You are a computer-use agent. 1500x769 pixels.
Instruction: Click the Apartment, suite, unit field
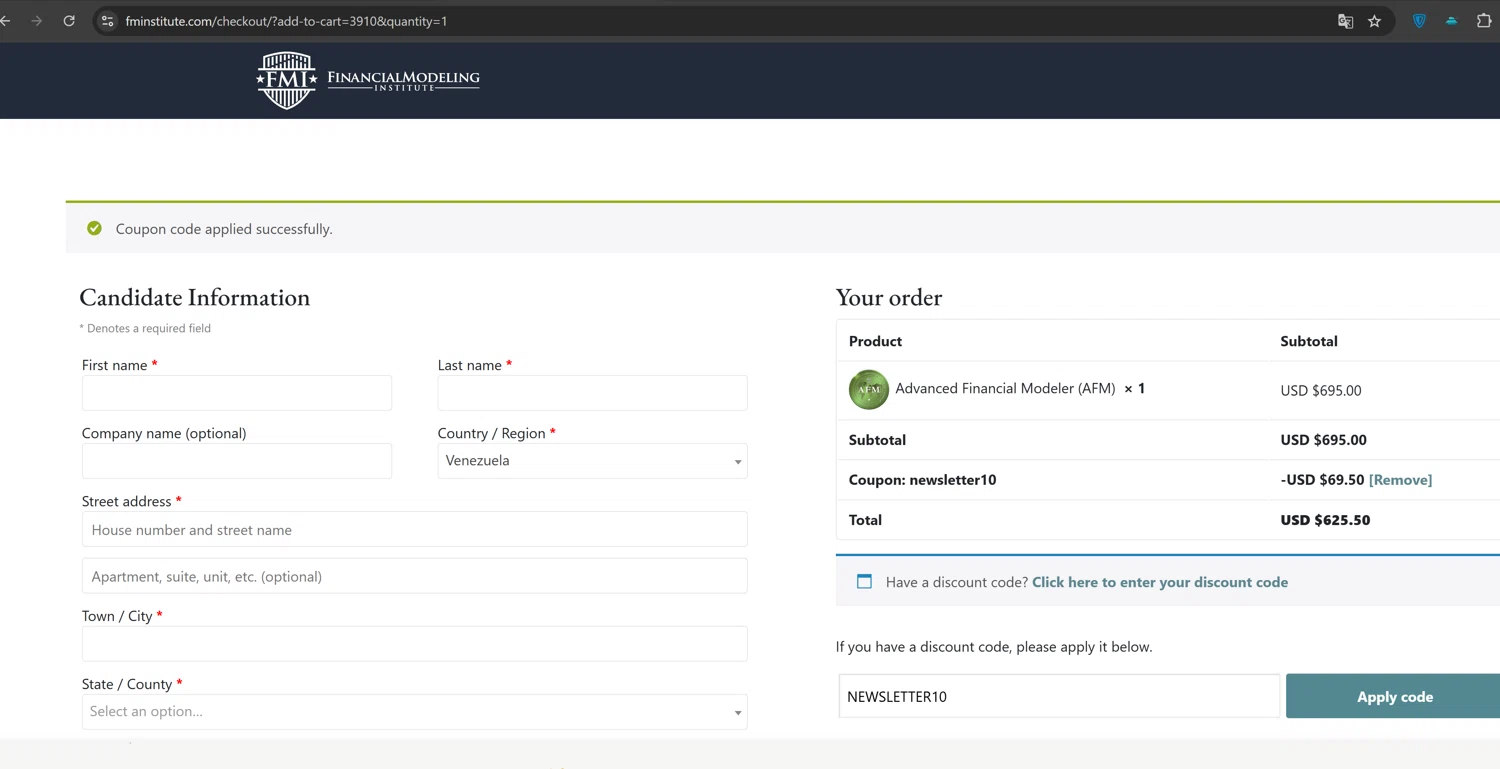pyautogui.click(x=414, y=576)
